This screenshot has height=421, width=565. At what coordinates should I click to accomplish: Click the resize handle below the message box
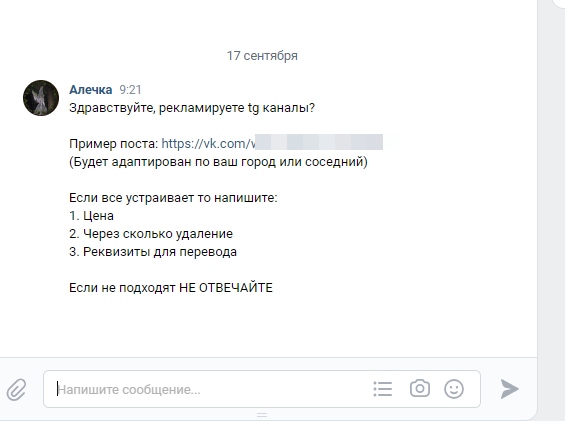pos(262,415)
